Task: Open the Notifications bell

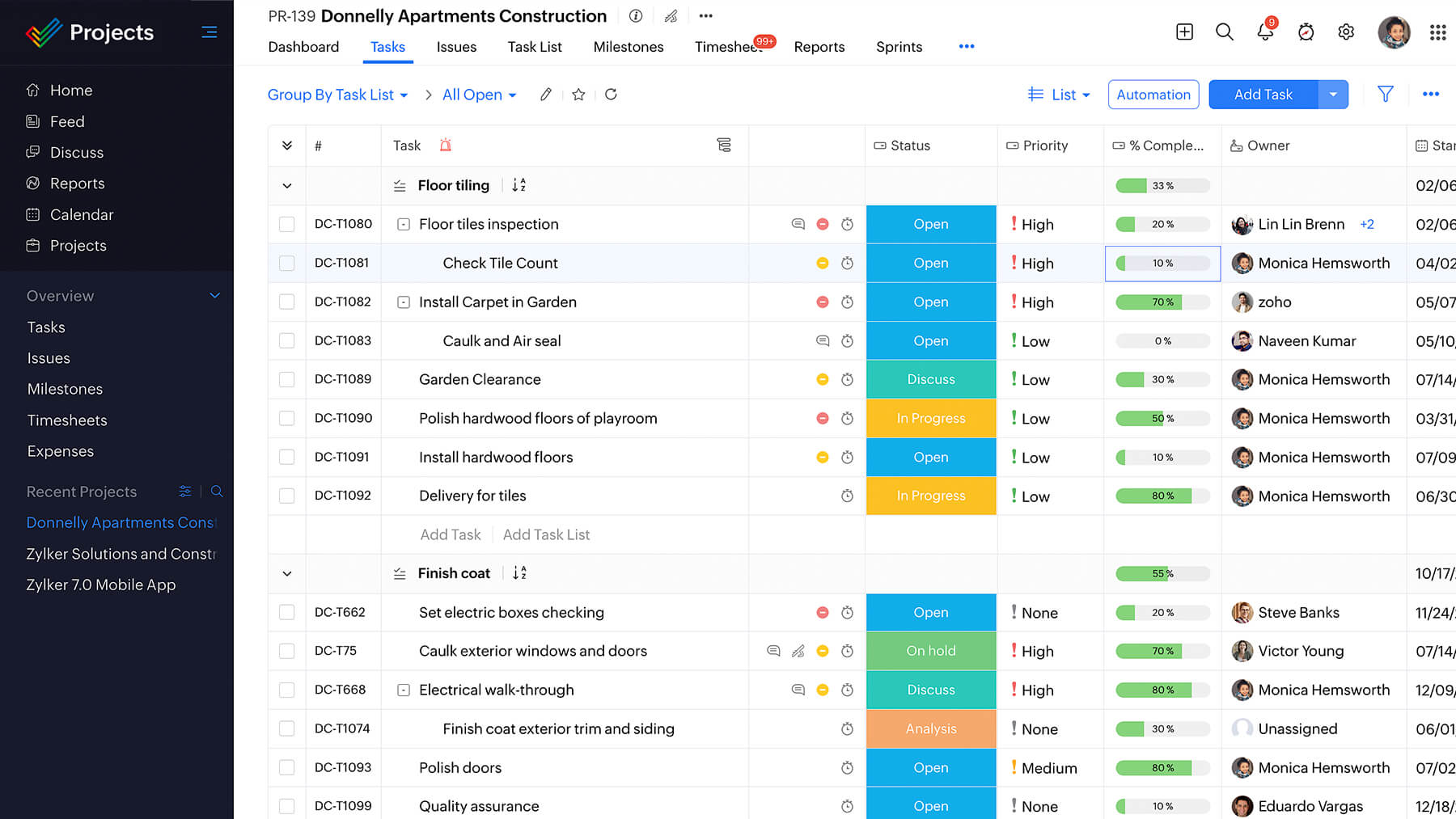Action: [1264, 32]
